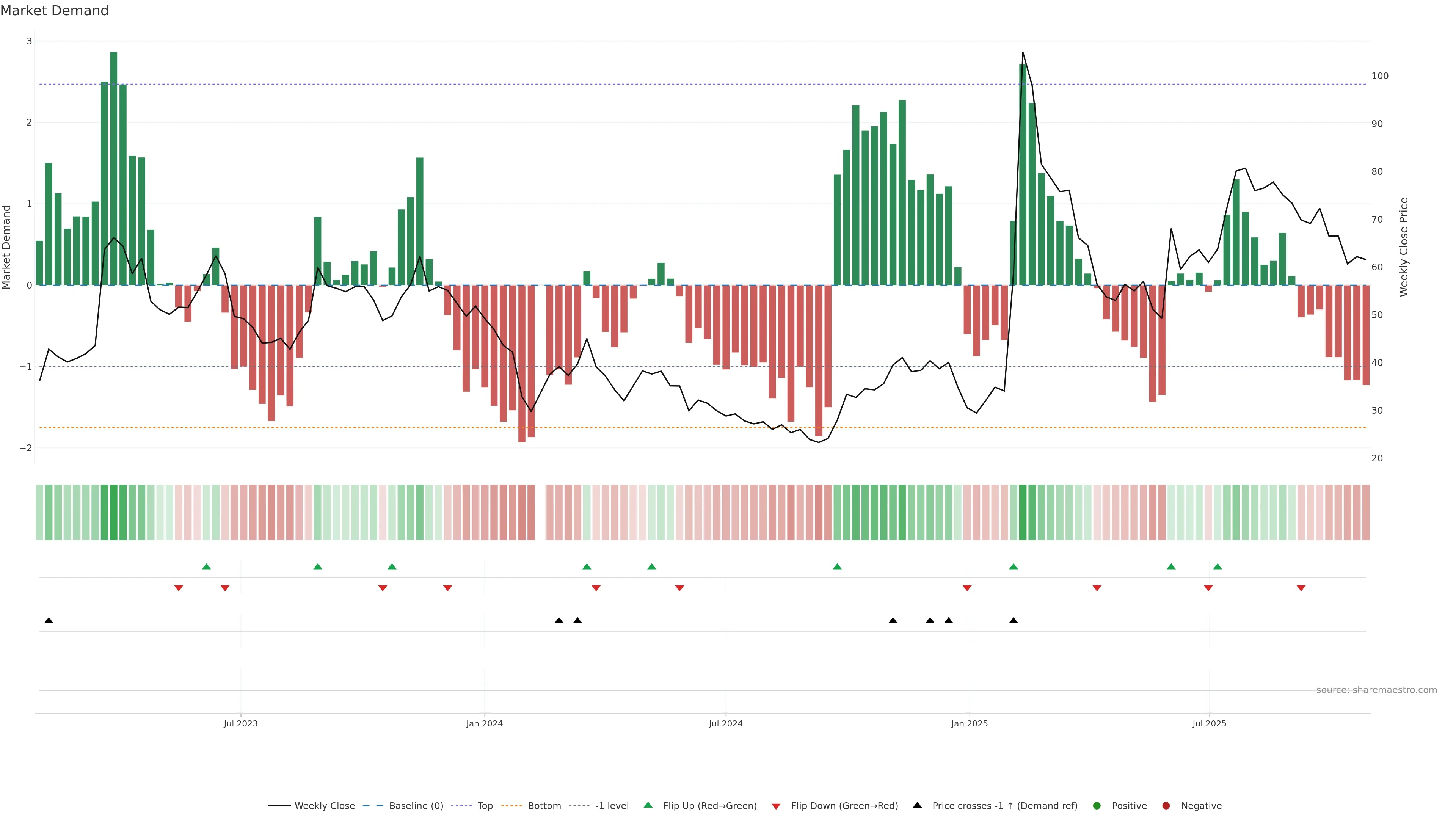Click the Weekly Close Price axis title

coord(1404,247)
